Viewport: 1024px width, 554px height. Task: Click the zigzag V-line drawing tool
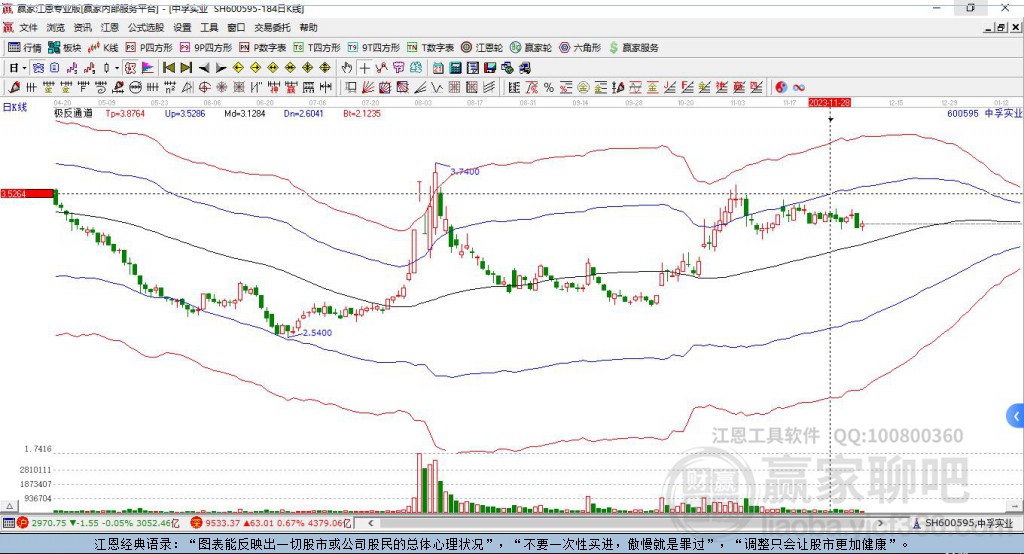coord(437,88)
